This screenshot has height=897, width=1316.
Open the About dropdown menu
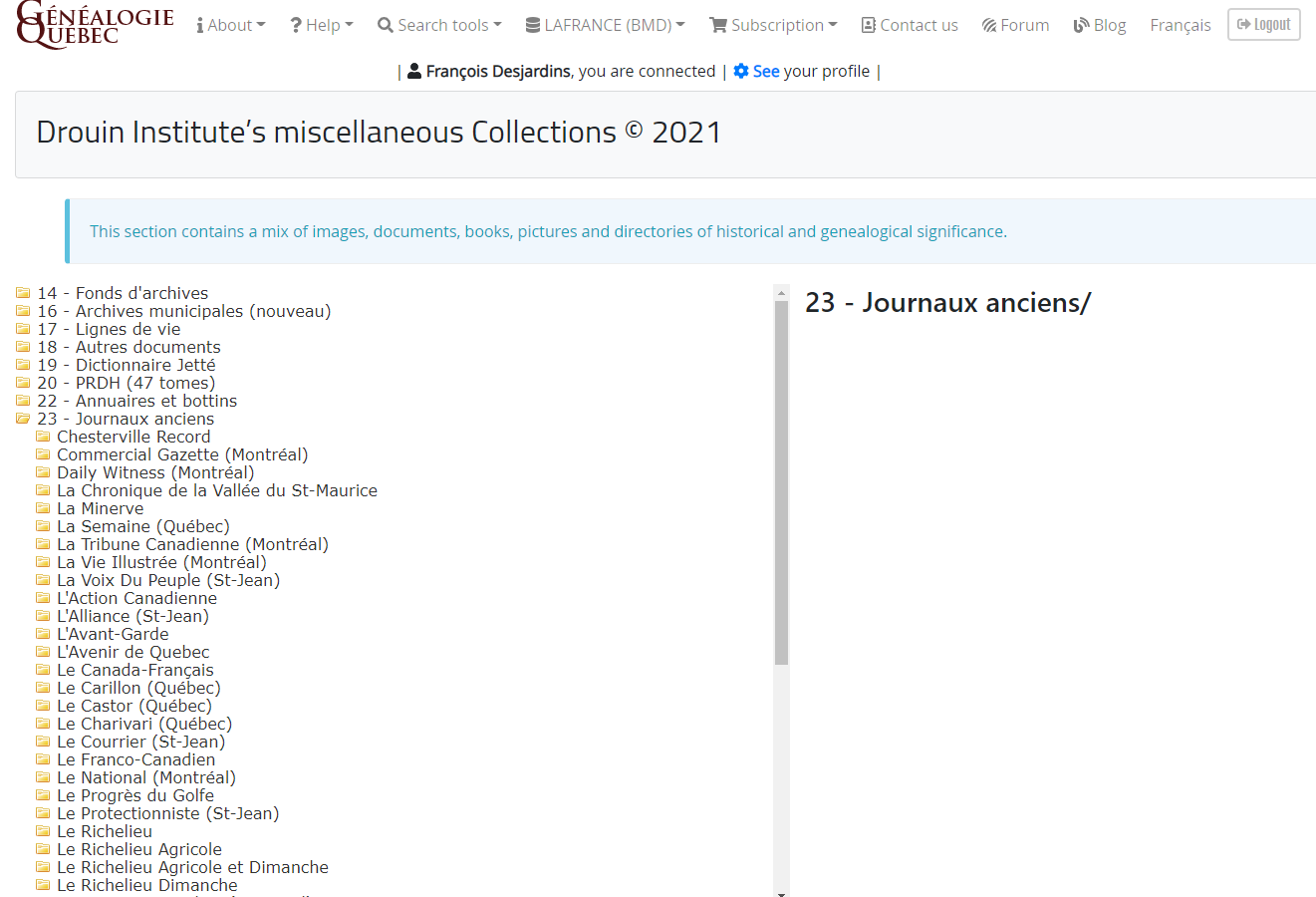(230, 25)
